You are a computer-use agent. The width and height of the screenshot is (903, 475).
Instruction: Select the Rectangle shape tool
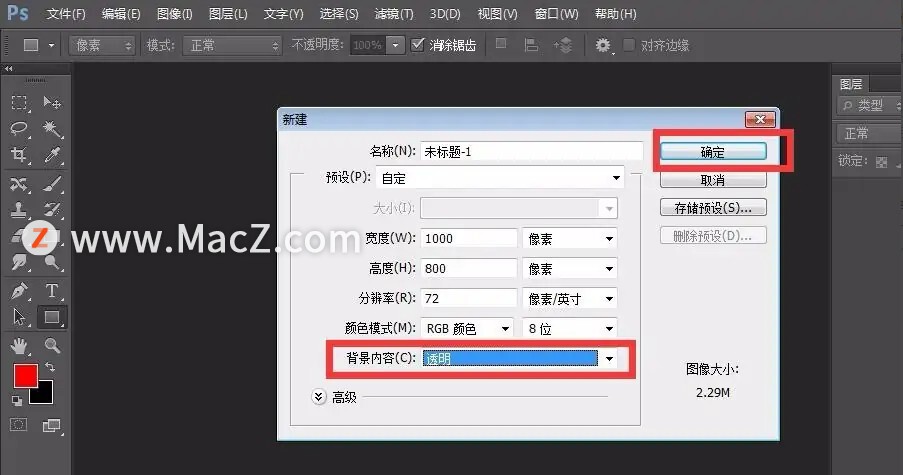click(x=52, y=317)
